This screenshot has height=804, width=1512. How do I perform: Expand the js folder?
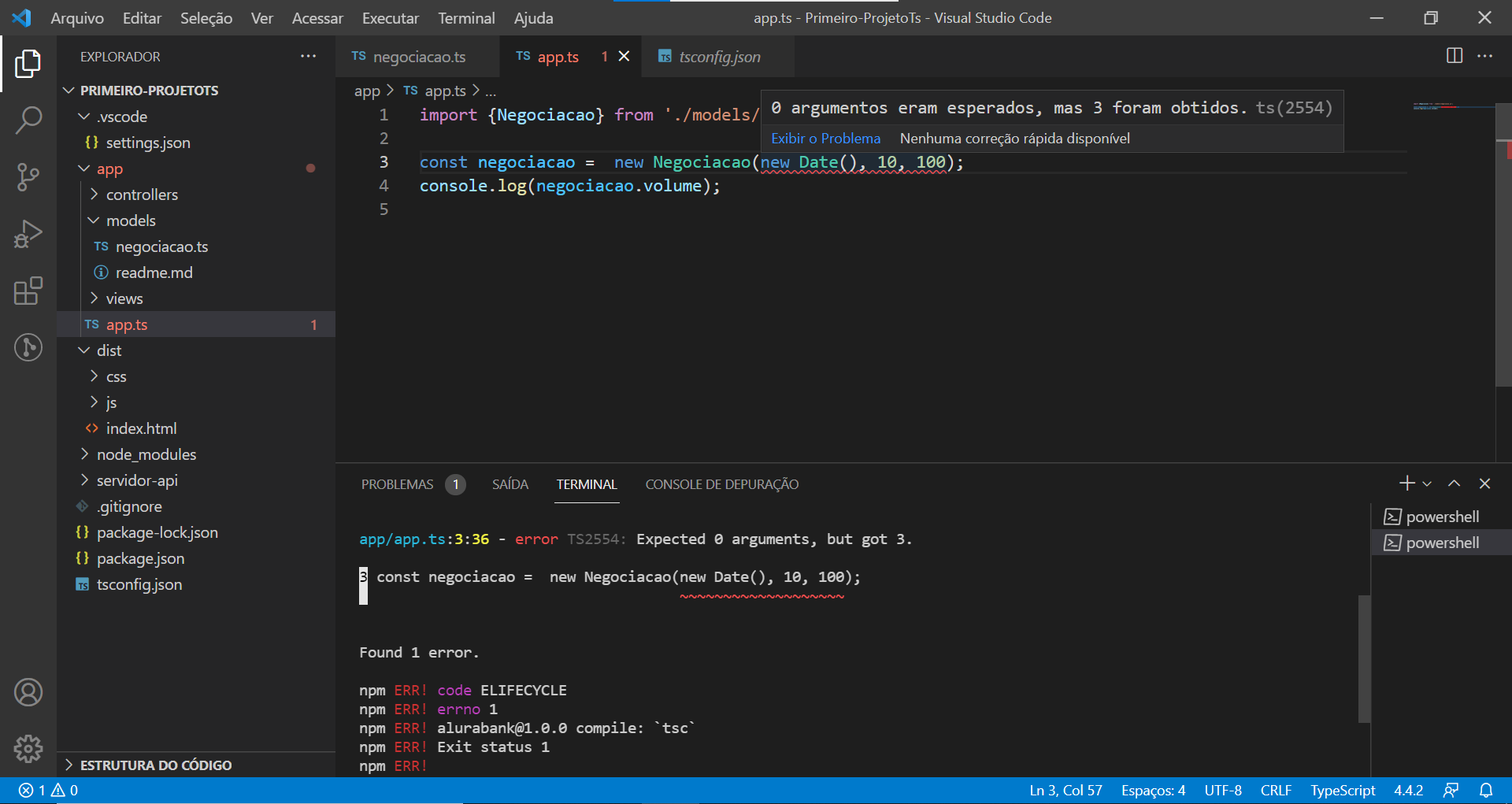198,402
